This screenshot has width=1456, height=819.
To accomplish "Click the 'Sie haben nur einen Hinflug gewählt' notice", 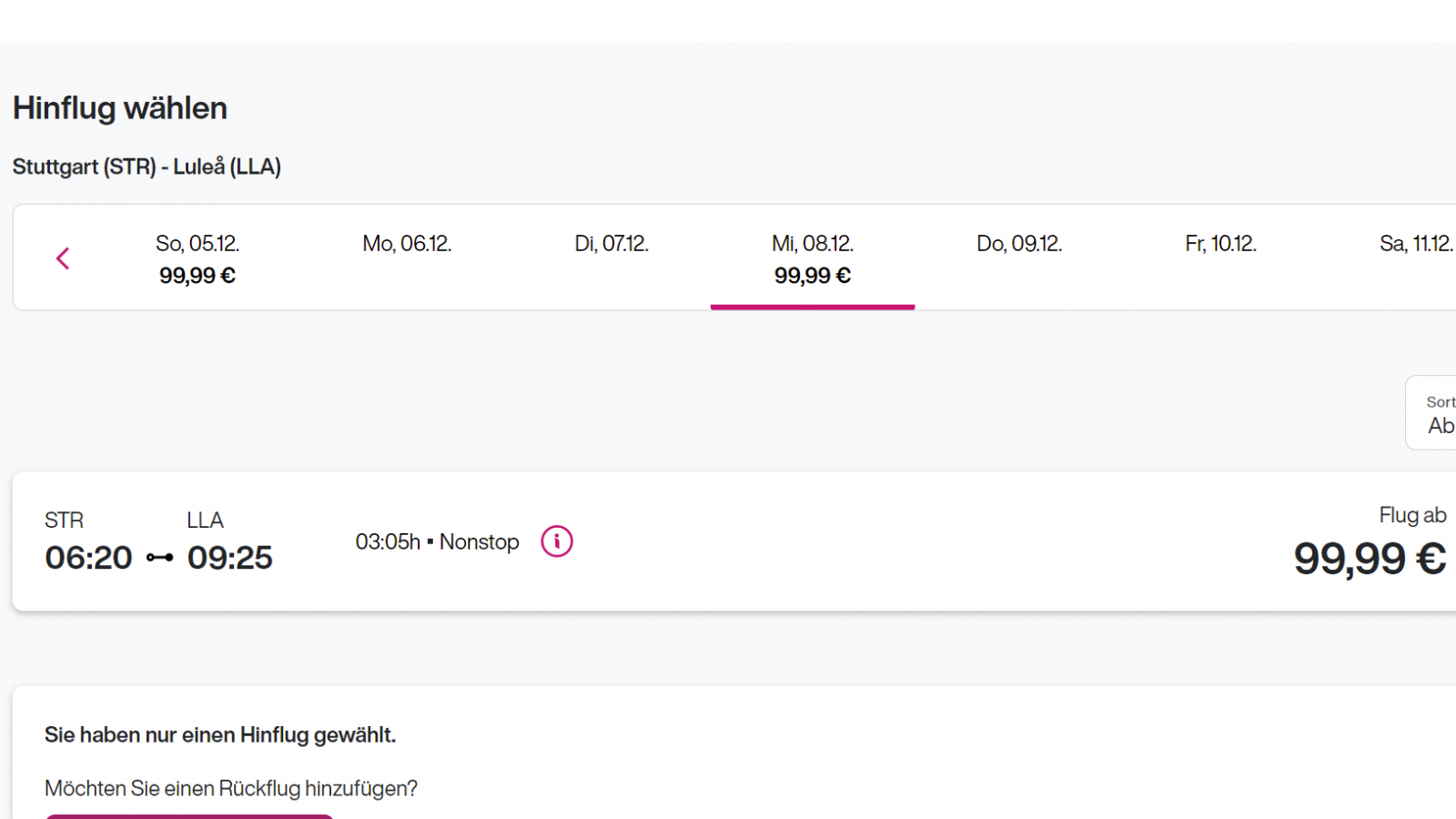I will [220, 735].
